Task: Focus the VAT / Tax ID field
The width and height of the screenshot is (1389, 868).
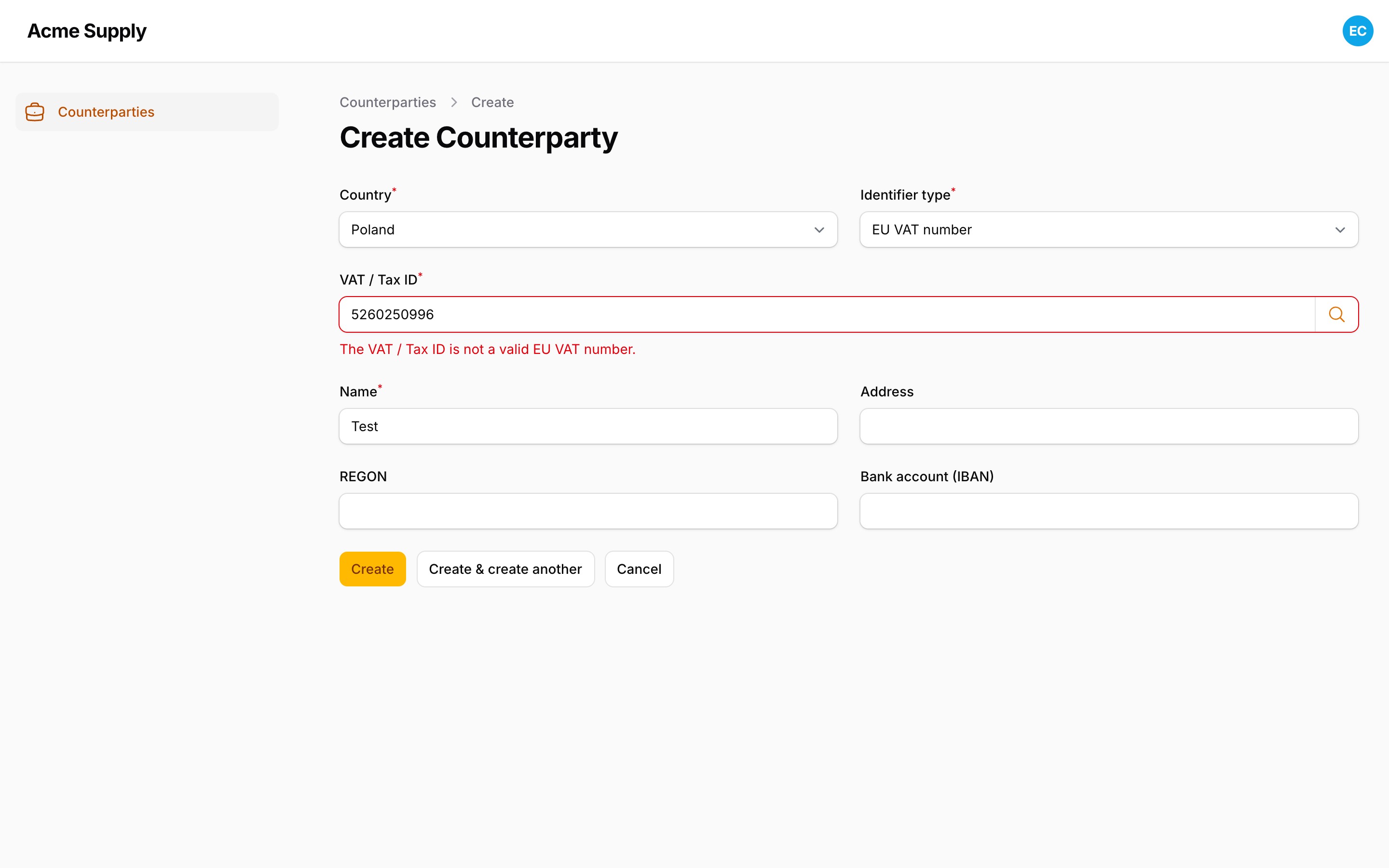Action: (827, 314)
